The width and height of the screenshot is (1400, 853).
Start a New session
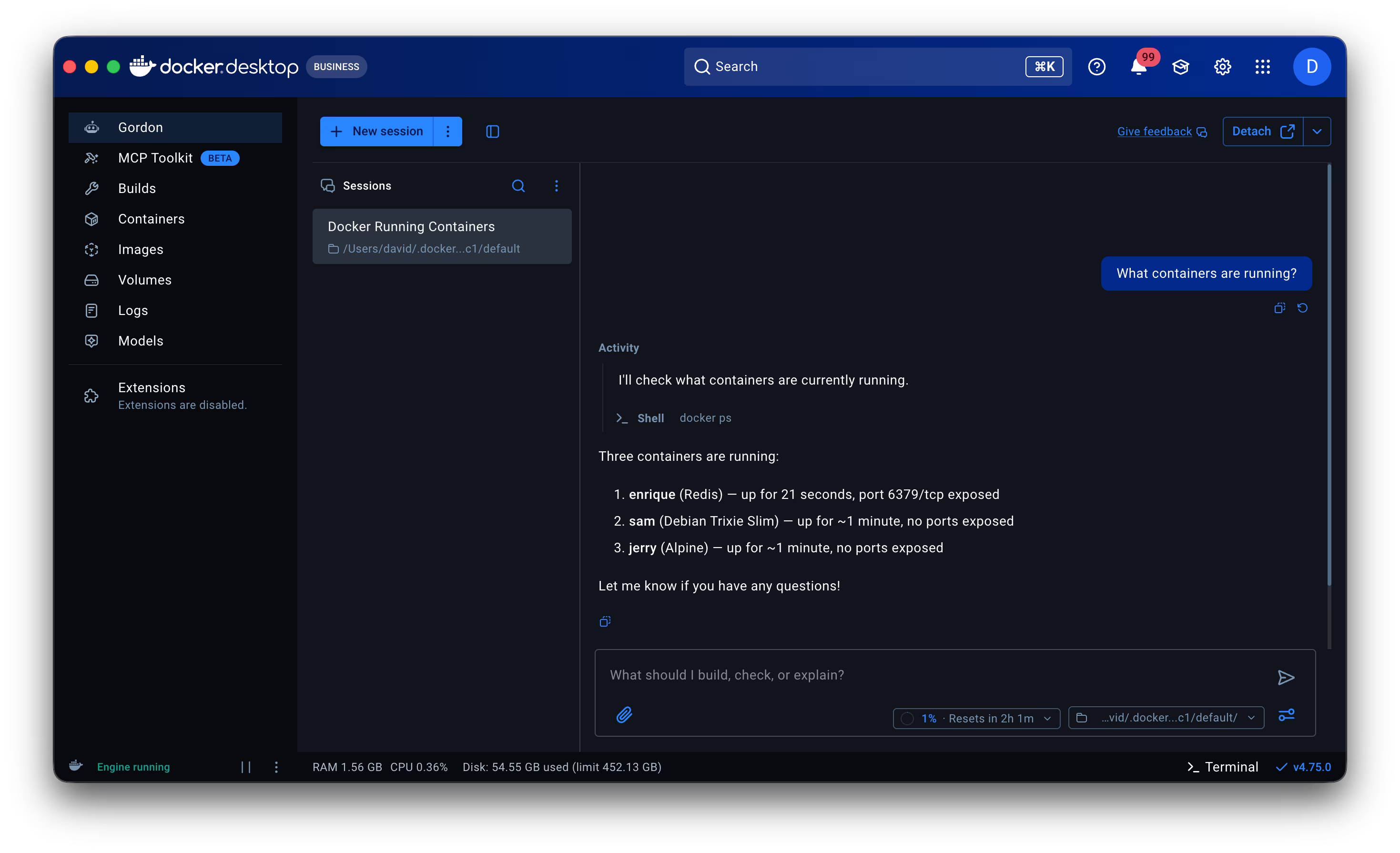[377, 131]
